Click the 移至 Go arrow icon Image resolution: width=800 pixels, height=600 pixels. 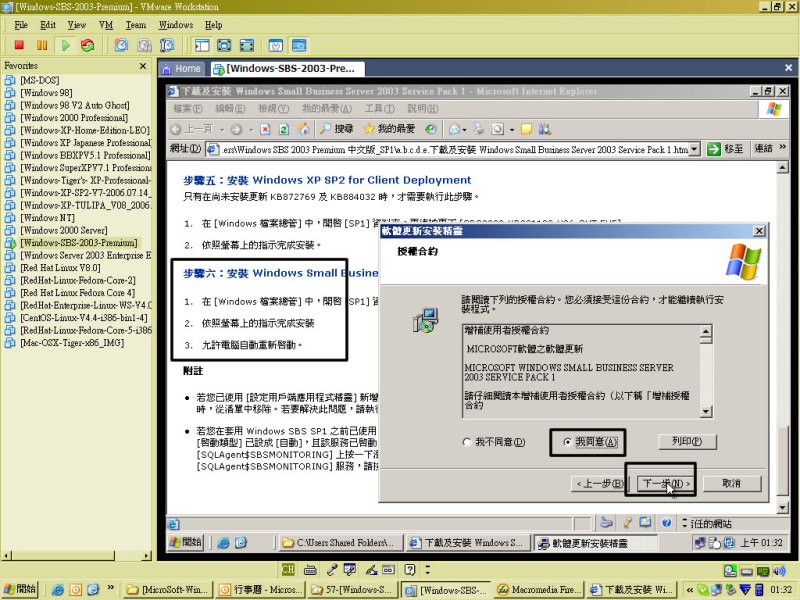tap(714, 149)
